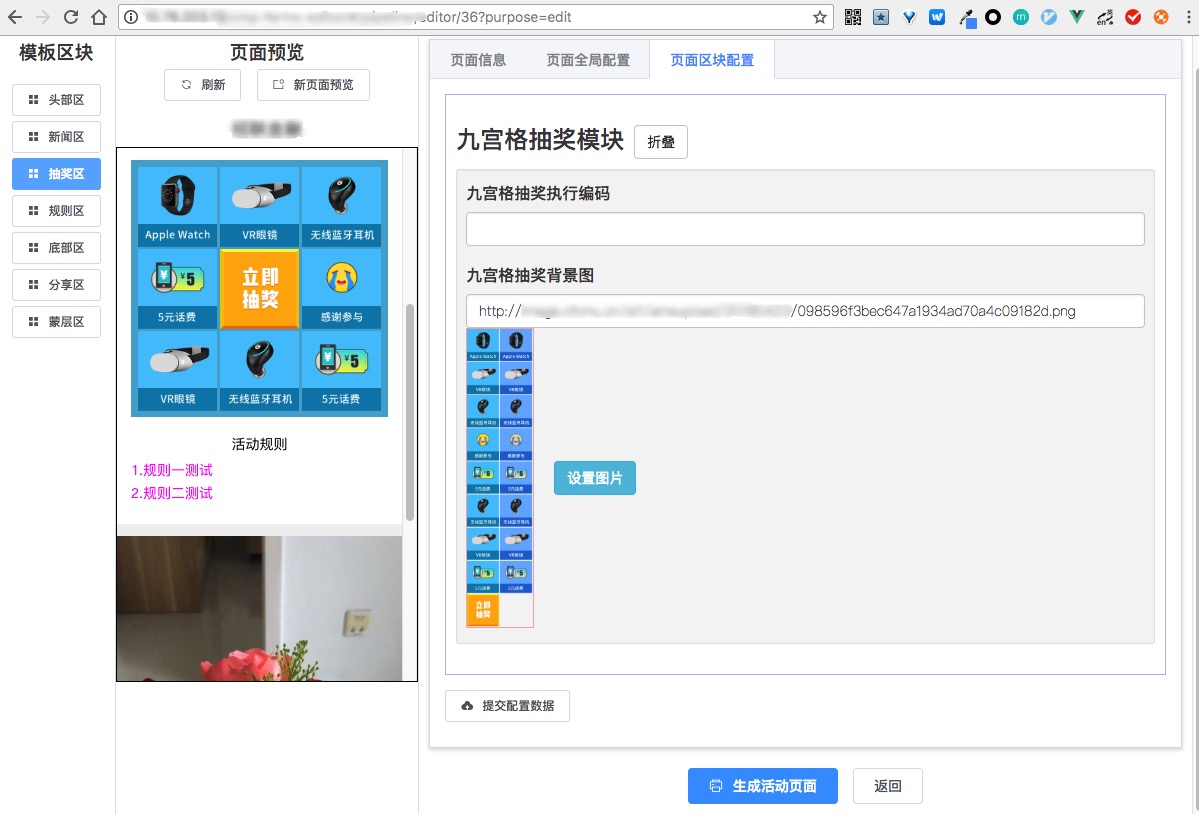Open the browser three-dot menu

(1188, 17)
